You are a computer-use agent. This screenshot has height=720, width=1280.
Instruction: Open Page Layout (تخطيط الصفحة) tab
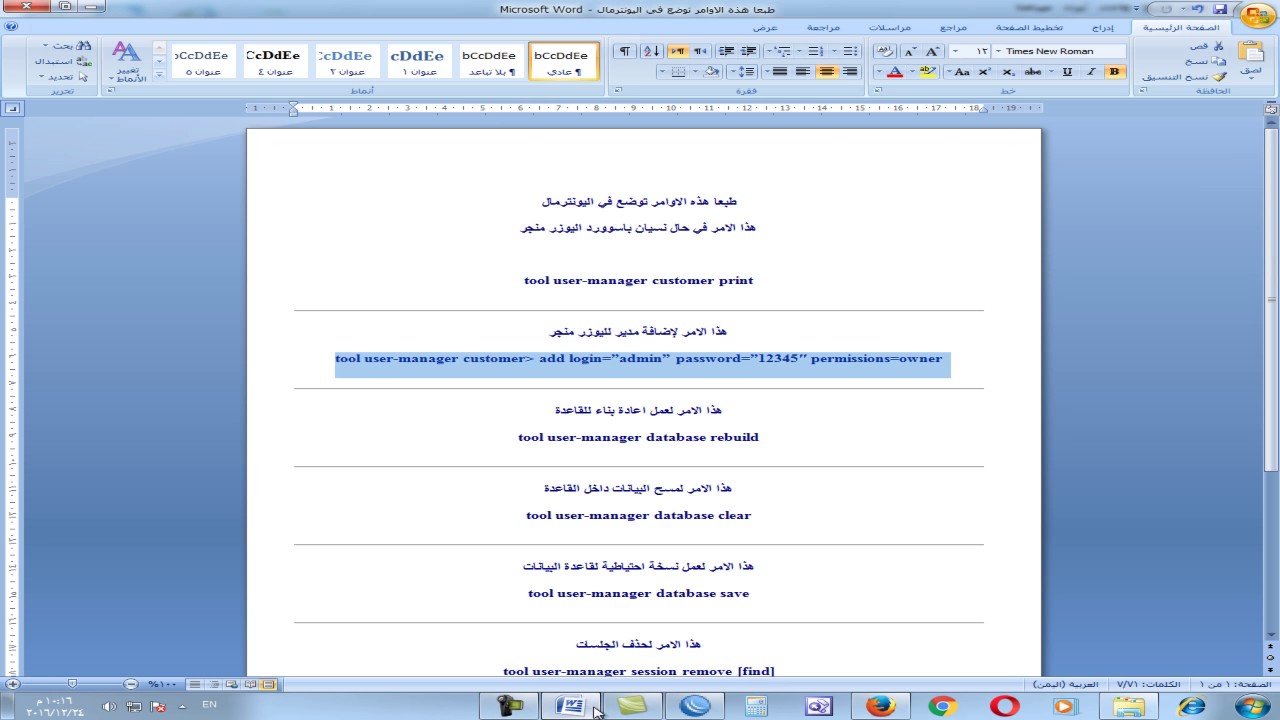tap(1029, 27)
